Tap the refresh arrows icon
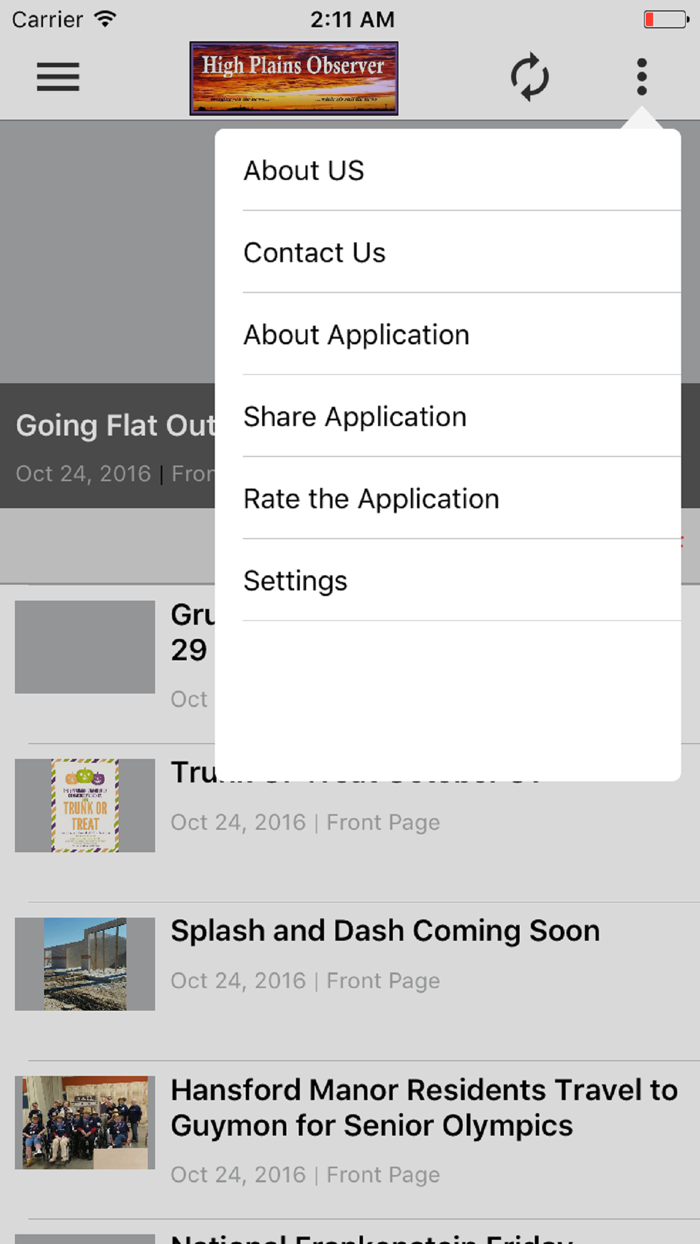Screen dimensions: 700x1244 pyautogui.click(x=530, y=77)
